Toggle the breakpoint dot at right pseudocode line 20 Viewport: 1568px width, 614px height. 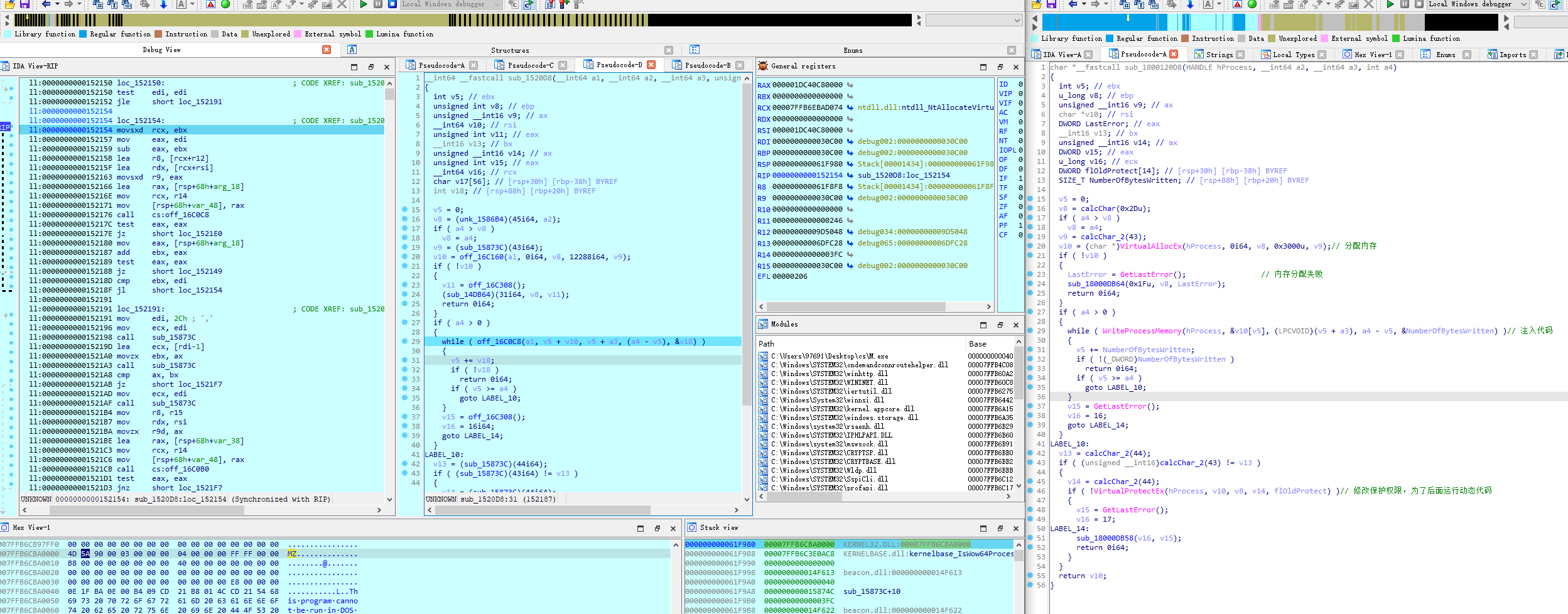click(x=1030, y=246)
